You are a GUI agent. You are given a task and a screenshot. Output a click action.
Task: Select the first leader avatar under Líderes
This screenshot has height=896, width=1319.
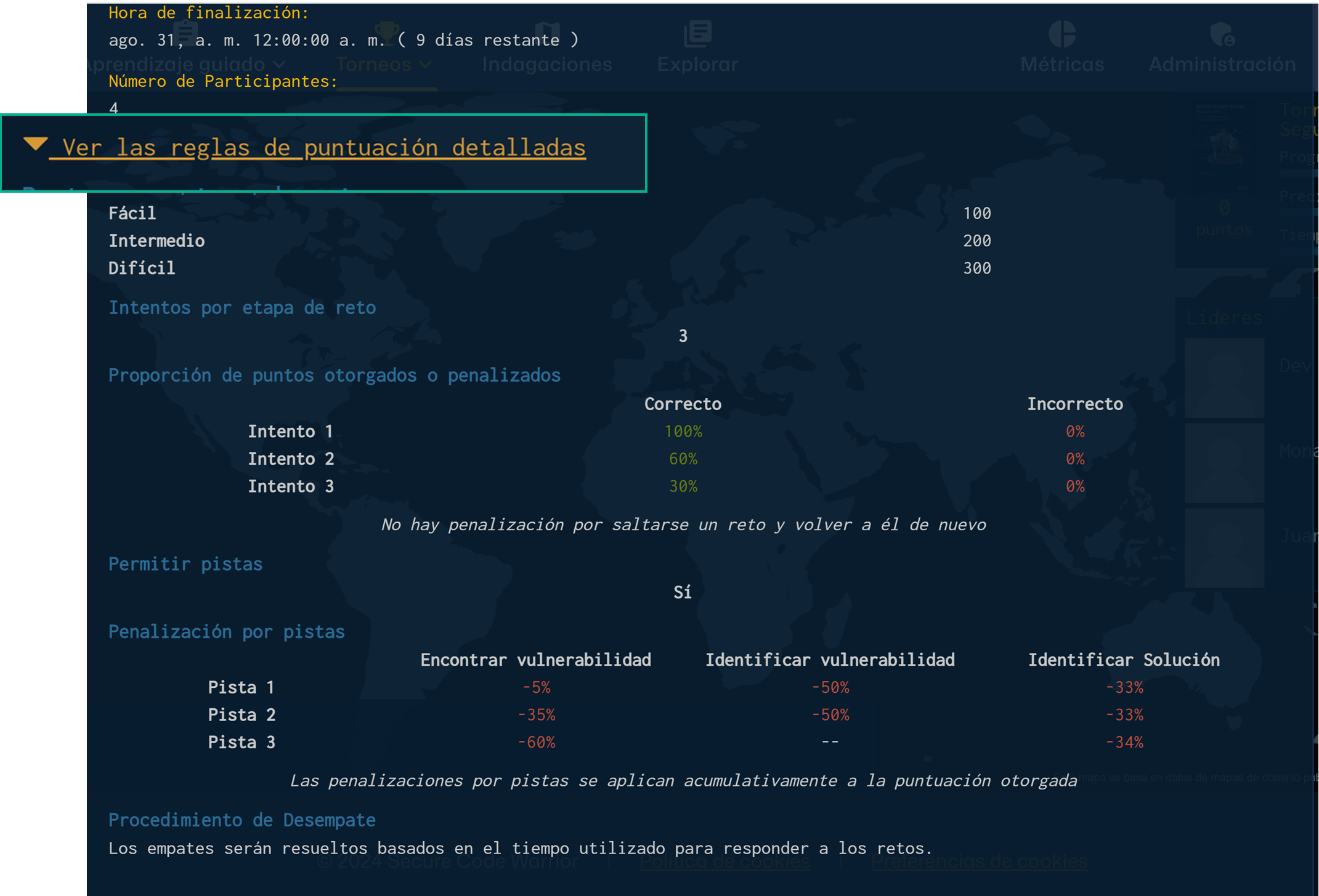1224,377
